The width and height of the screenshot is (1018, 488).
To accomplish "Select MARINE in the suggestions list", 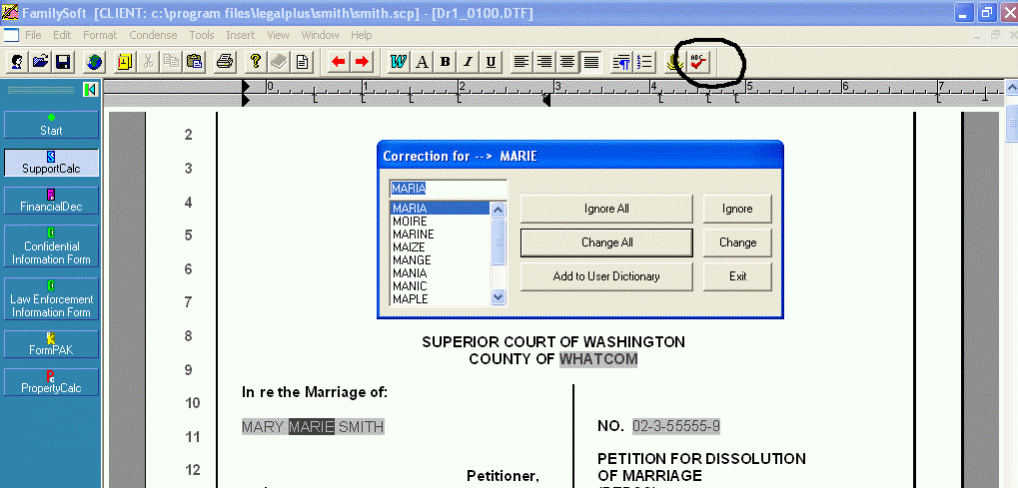I will point(413,234).
